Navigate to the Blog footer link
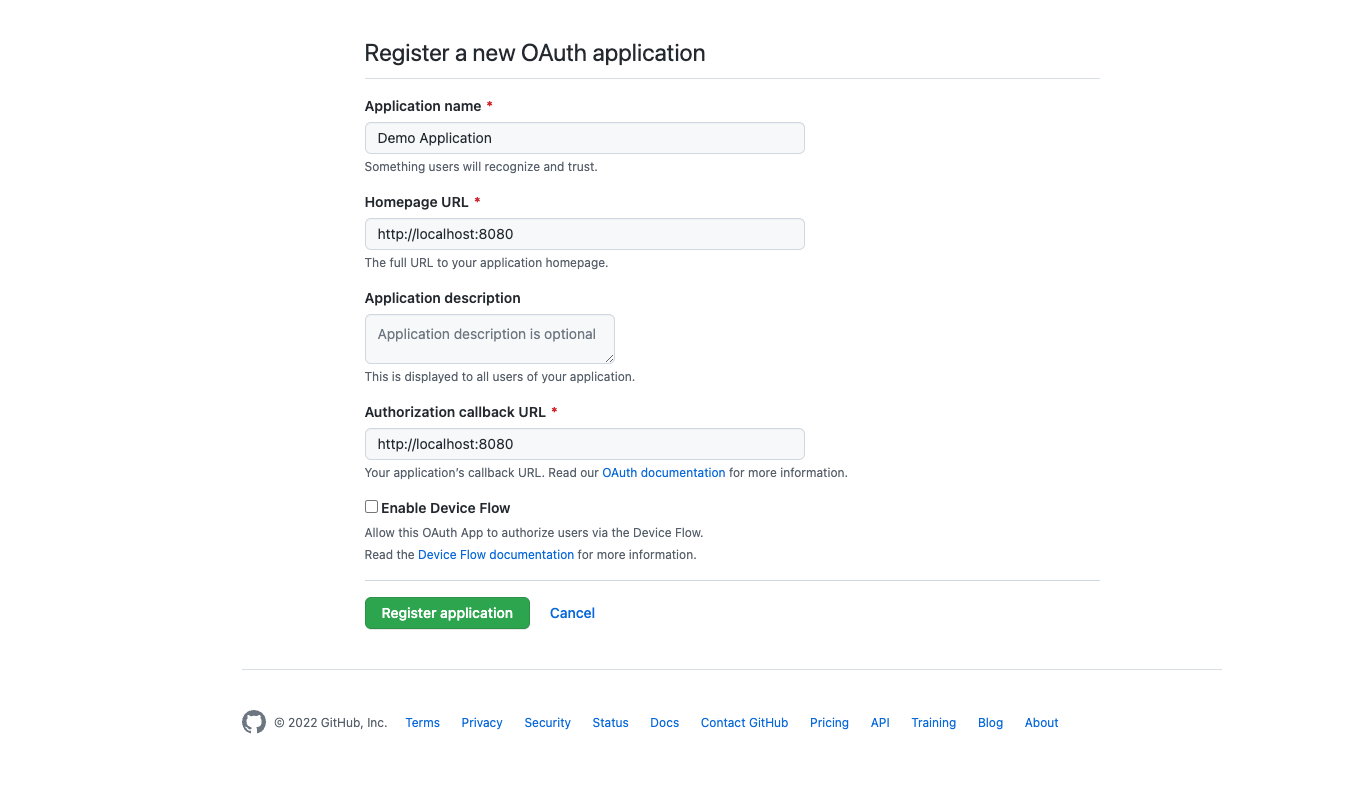1364x804 pixels. tap(990, 723)
